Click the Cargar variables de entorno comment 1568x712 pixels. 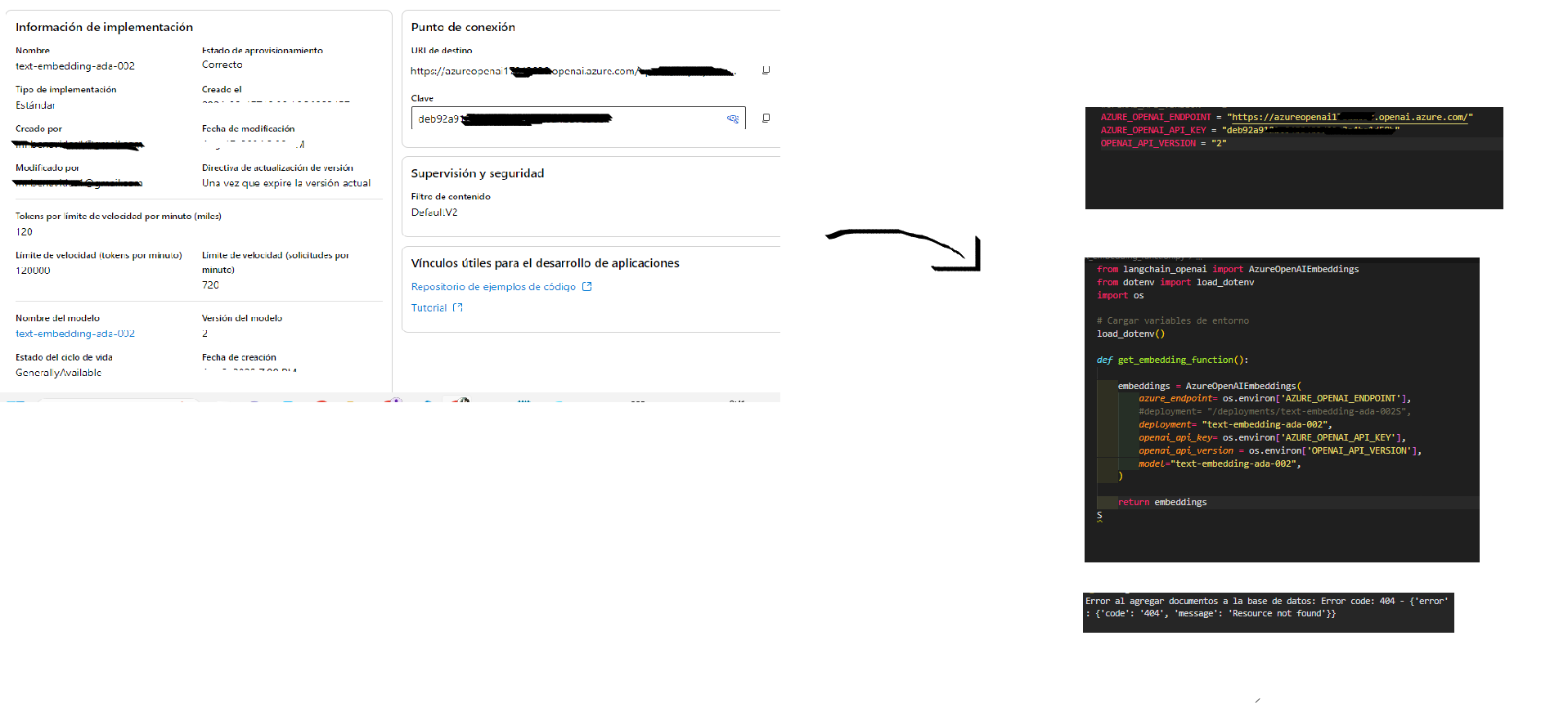point(1173,320)
